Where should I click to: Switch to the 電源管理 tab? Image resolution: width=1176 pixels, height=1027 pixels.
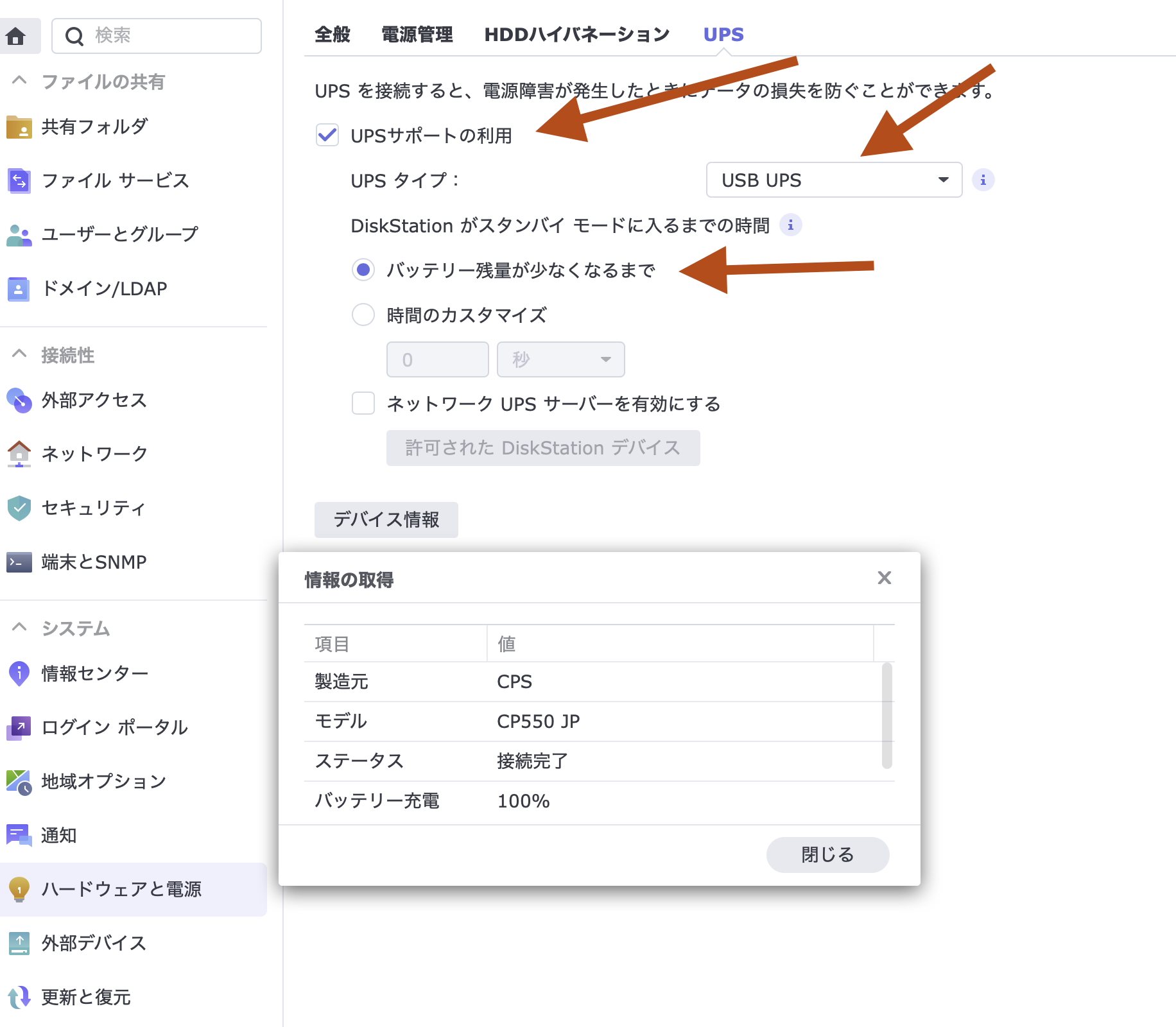tap(417, 35)
